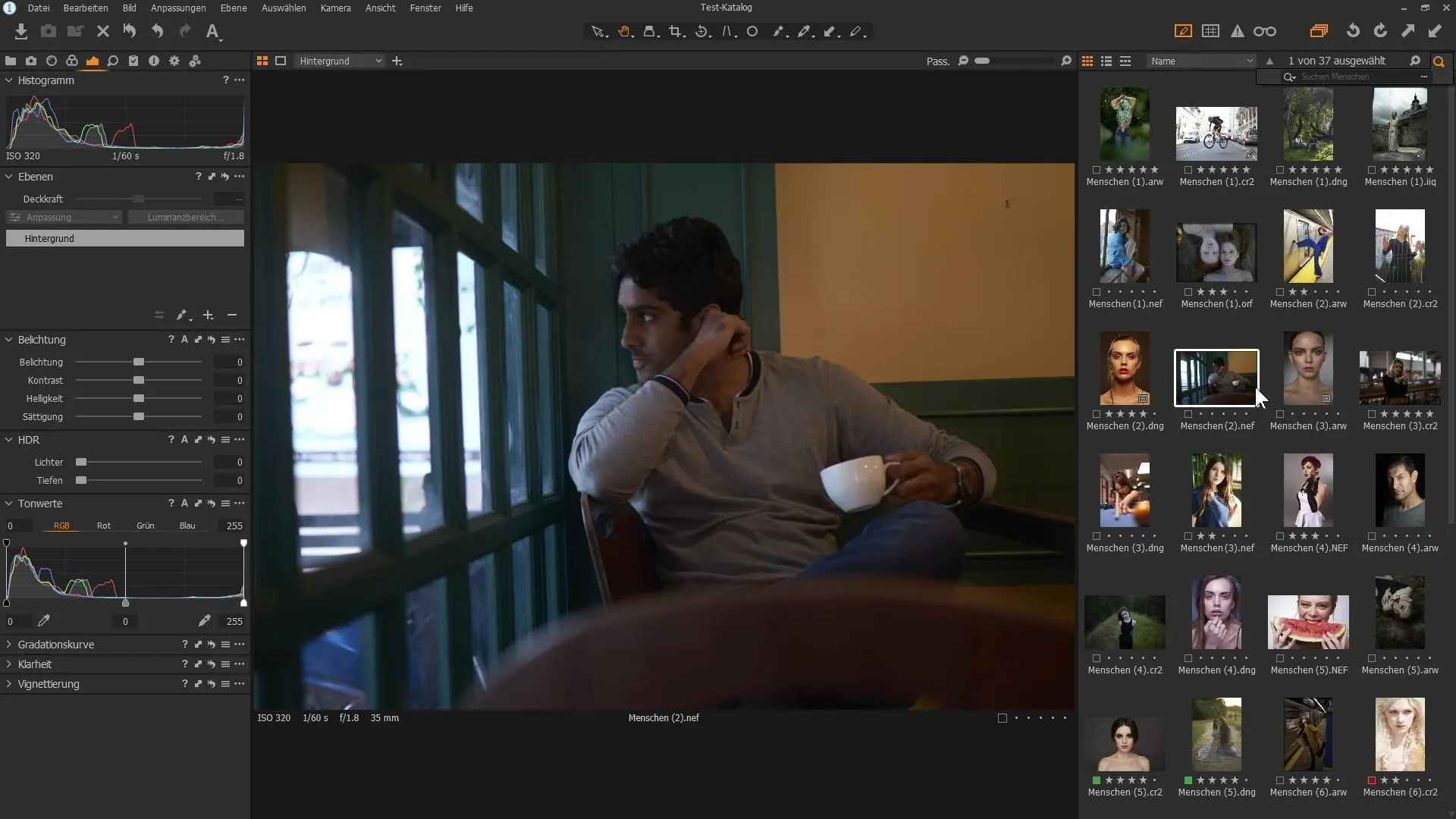
Task: Open the Output gear tool tab
Action: click(174, 61)
